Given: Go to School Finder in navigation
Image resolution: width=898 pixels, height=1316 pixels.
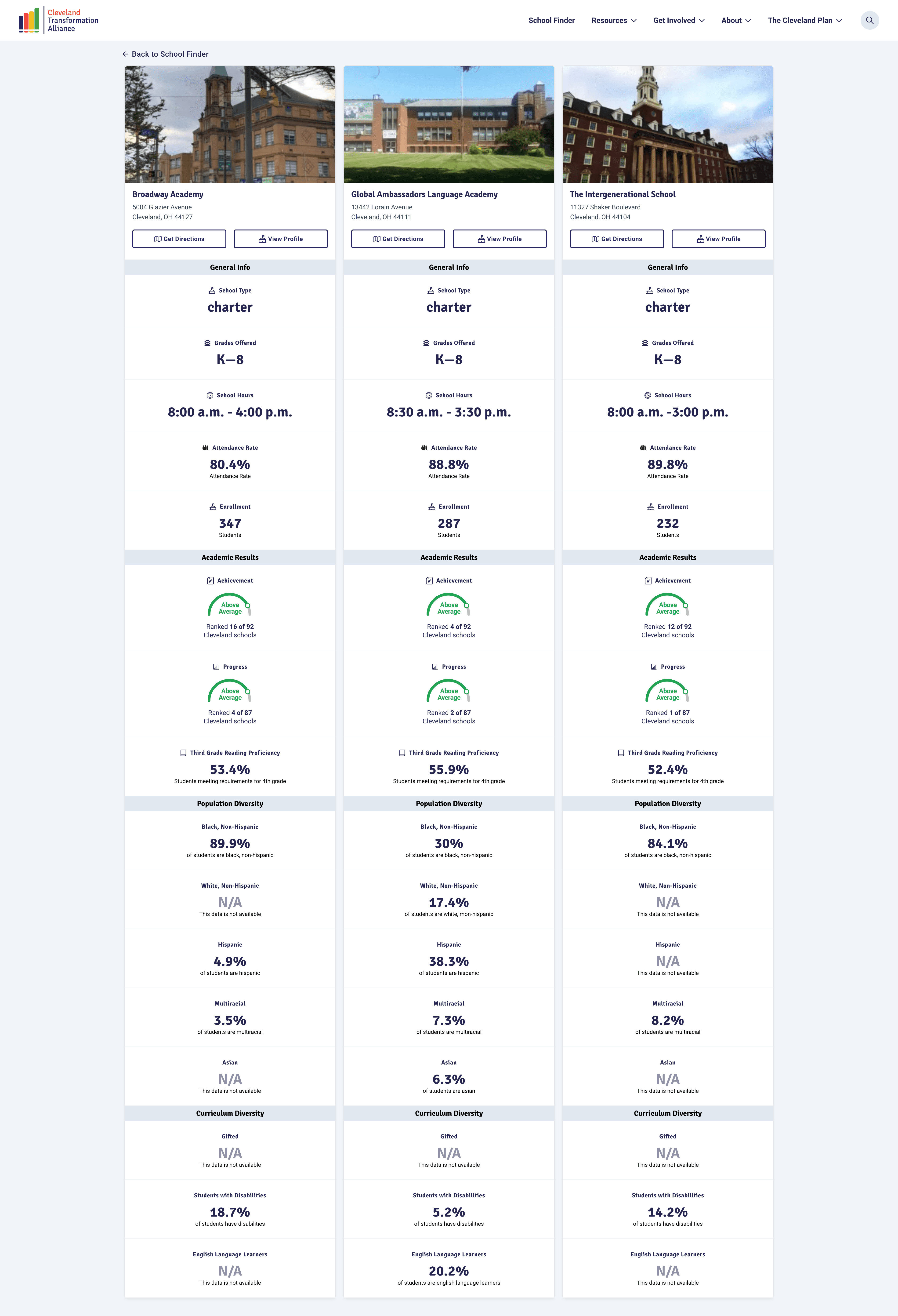Looking at the screenshot, I should (x=551, y=20).
